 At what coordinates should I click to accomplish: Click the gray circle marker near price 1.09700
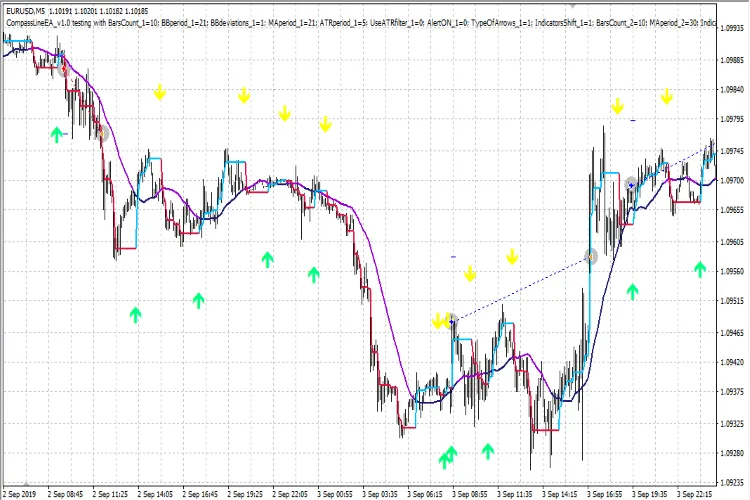coord(631,184)
